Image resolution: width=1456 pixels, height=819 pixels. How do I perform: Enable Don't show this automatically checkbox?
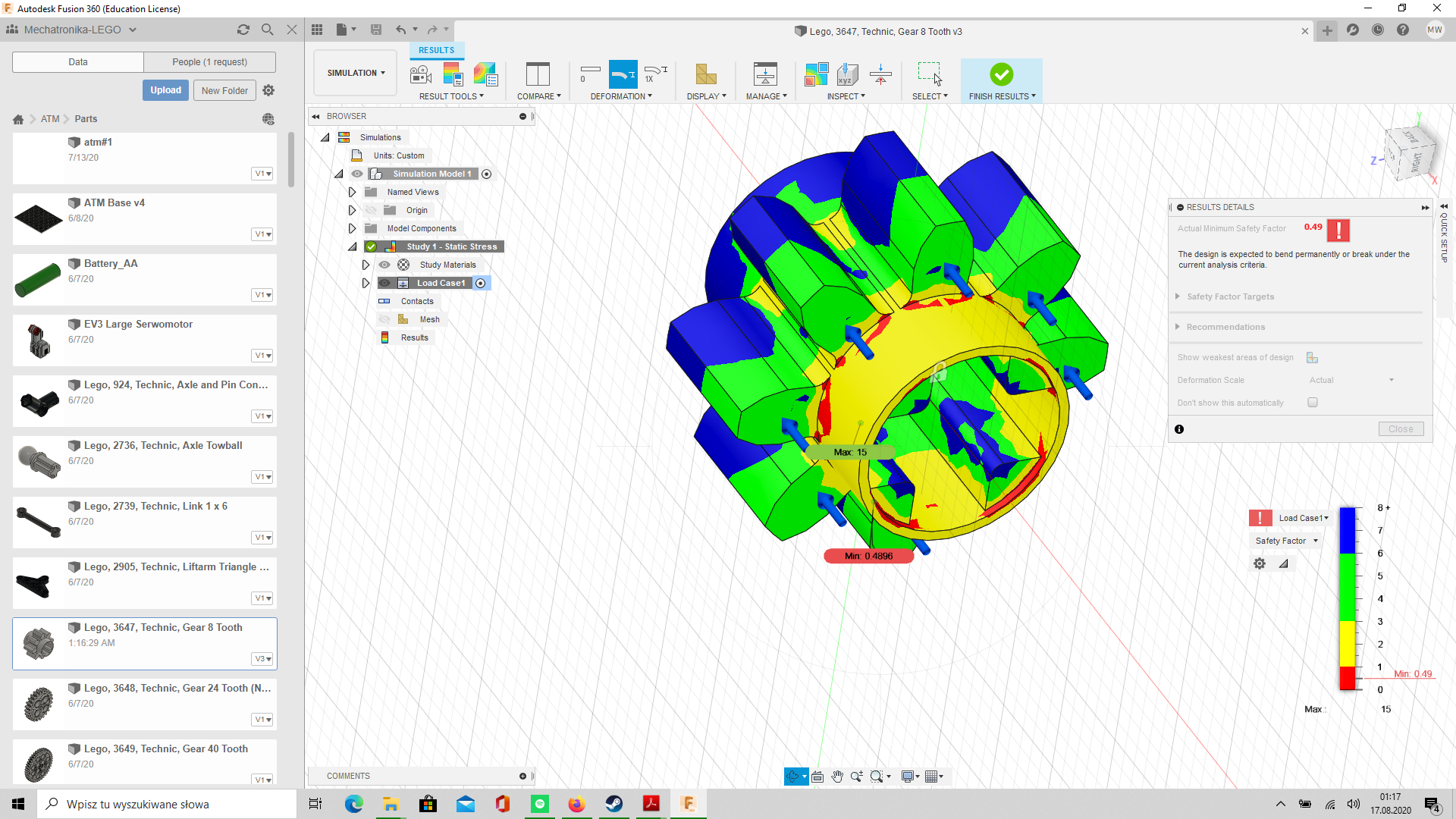point(1313,403)
